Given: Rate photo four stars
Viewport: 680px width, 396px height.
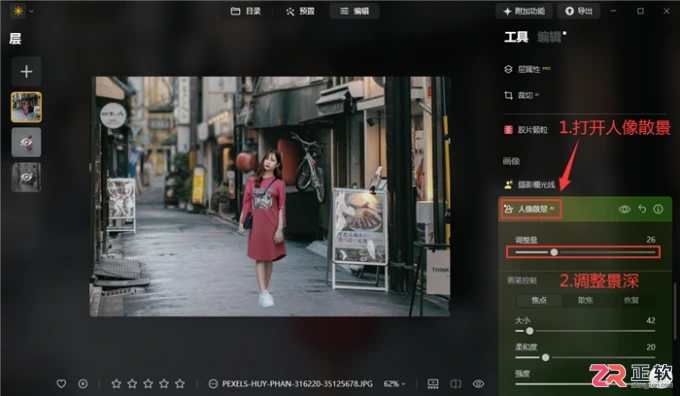Looking at the screenshot, I should (x=164, y=384).
